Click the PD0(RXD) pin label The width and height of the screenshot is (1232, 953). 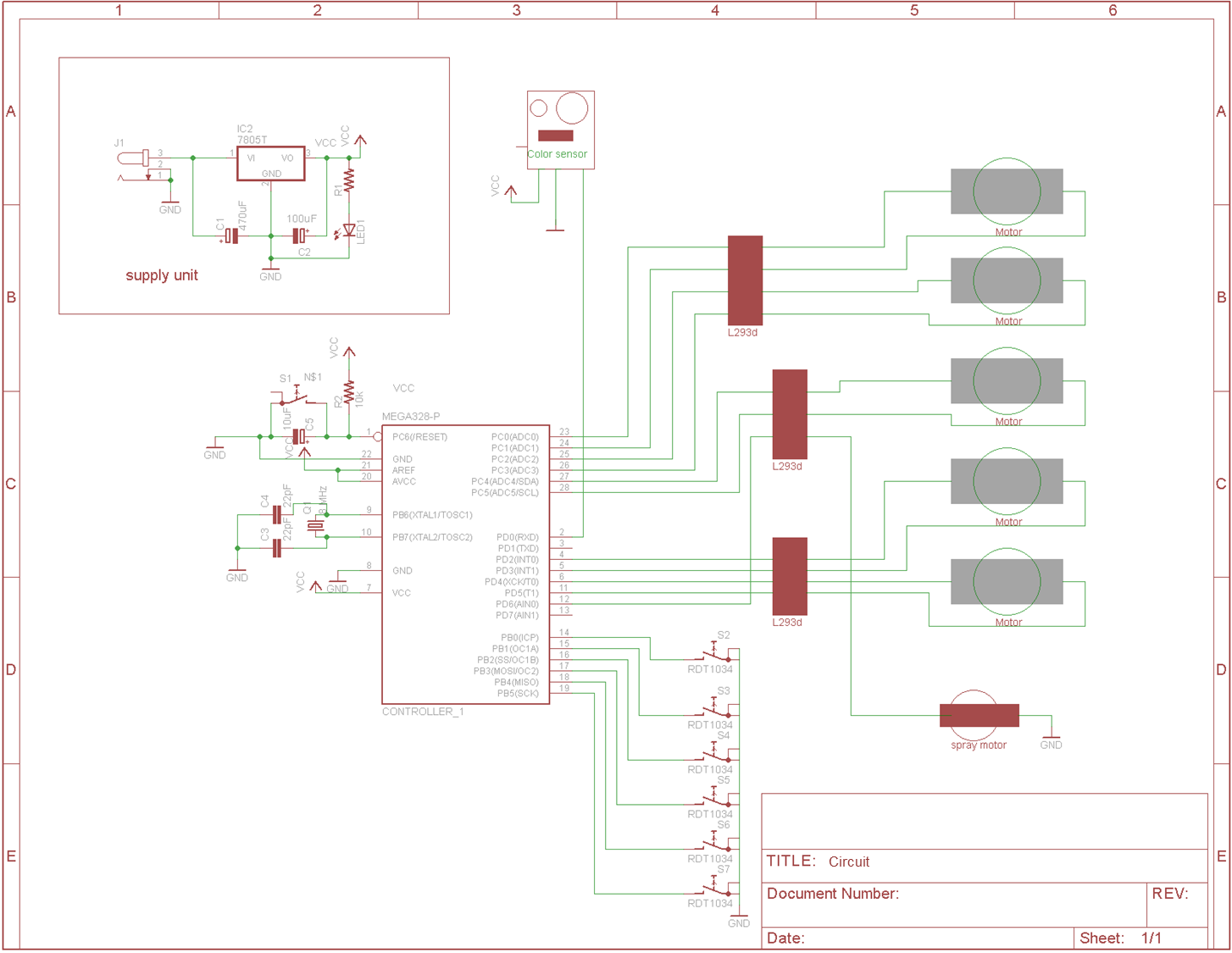tap(518, 537)
